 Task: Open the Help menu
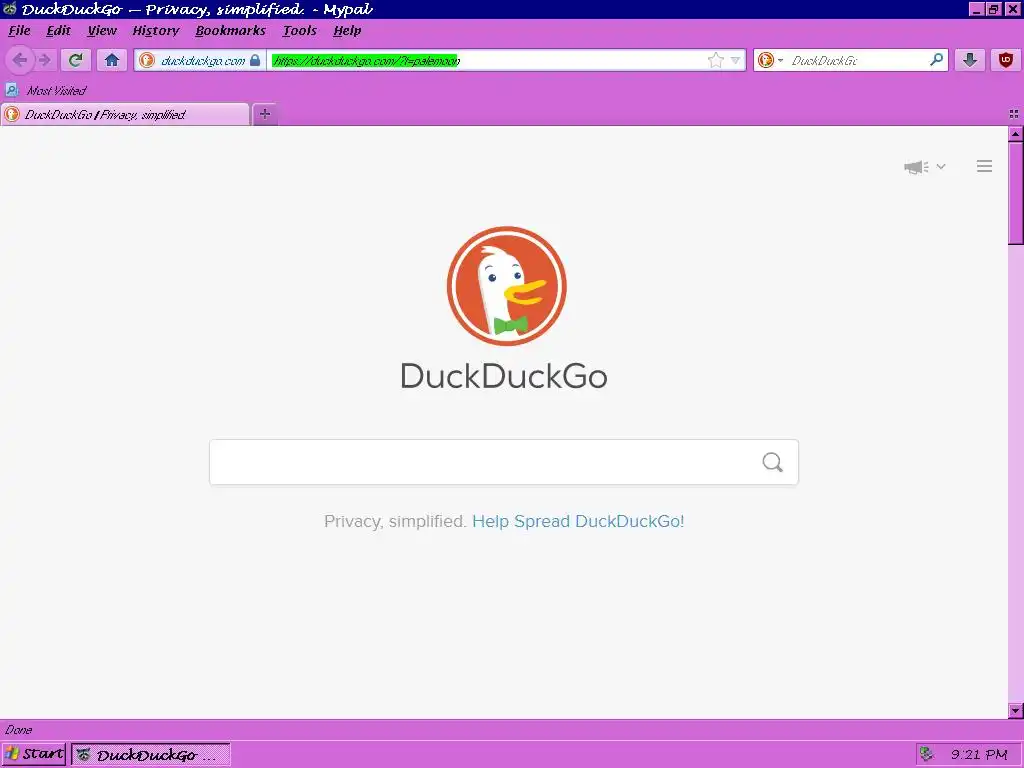click(347, 31)
